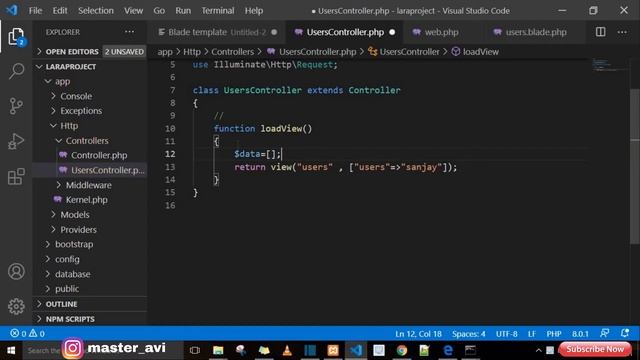This screenshot has height=360, width=640.
Task: Click the errors and warnings status indicator
Action: tap(27, 333)
